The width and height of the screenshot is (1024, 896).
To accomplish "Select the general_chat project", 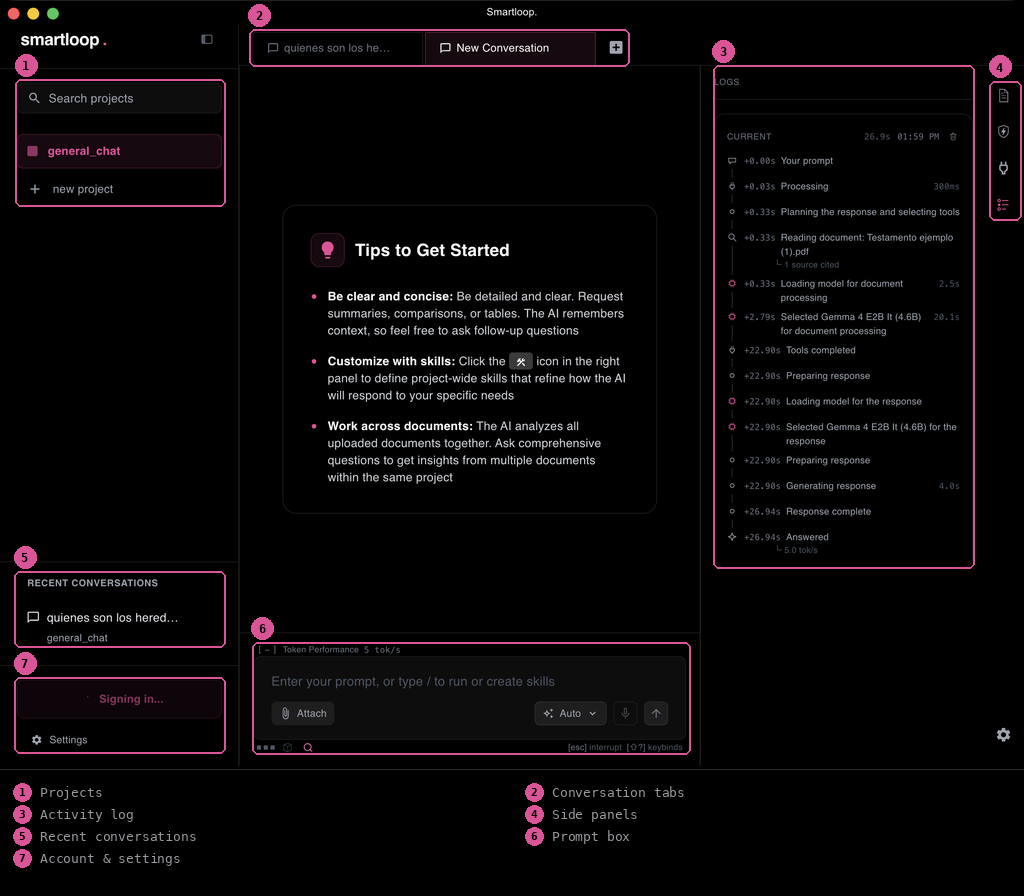I will (120, 151).
